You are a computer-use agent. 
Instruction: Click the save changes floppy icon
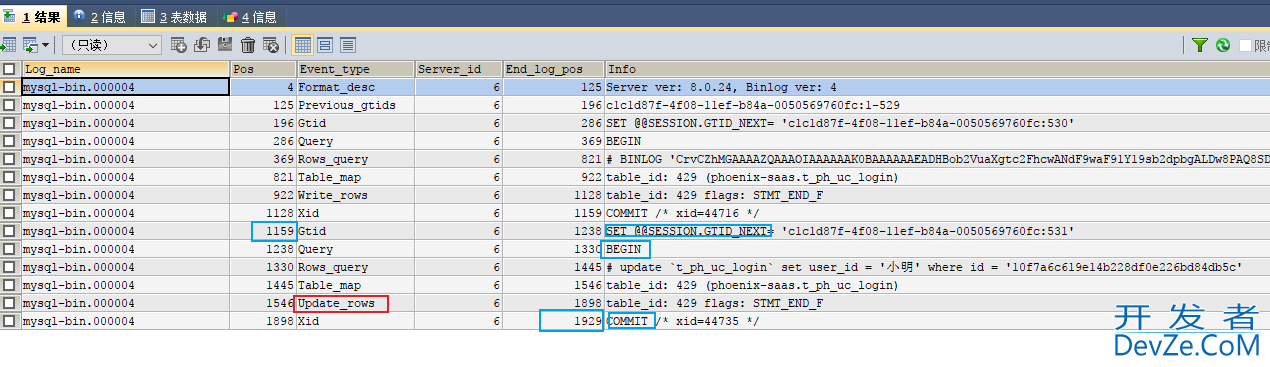(225, 45)
